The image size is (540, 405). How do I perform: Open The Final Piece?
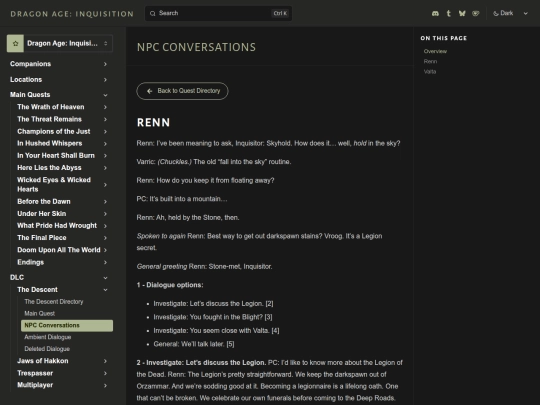42,238
